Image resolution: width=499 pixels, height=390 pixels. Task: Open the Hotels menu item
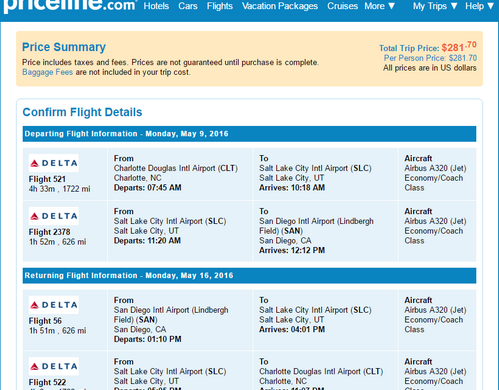coord(156,6)
